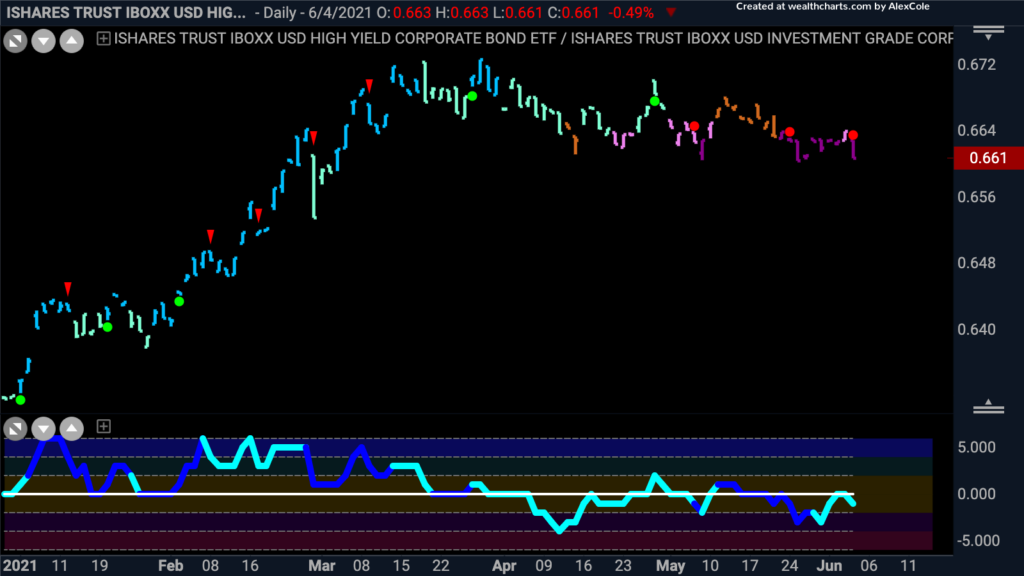Click the 0.672 price axis label
This screenshot has width=1024, height=576.
[x=976, y=65]
